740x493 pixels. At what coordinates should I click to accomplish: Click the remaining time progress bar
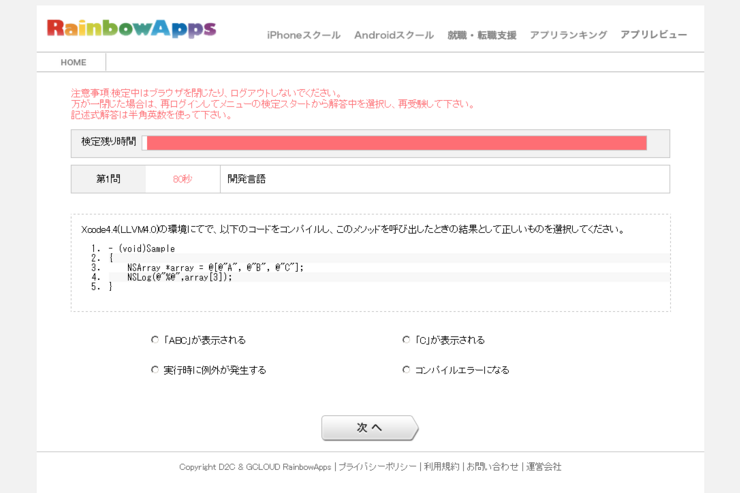(x=396, y=143)
